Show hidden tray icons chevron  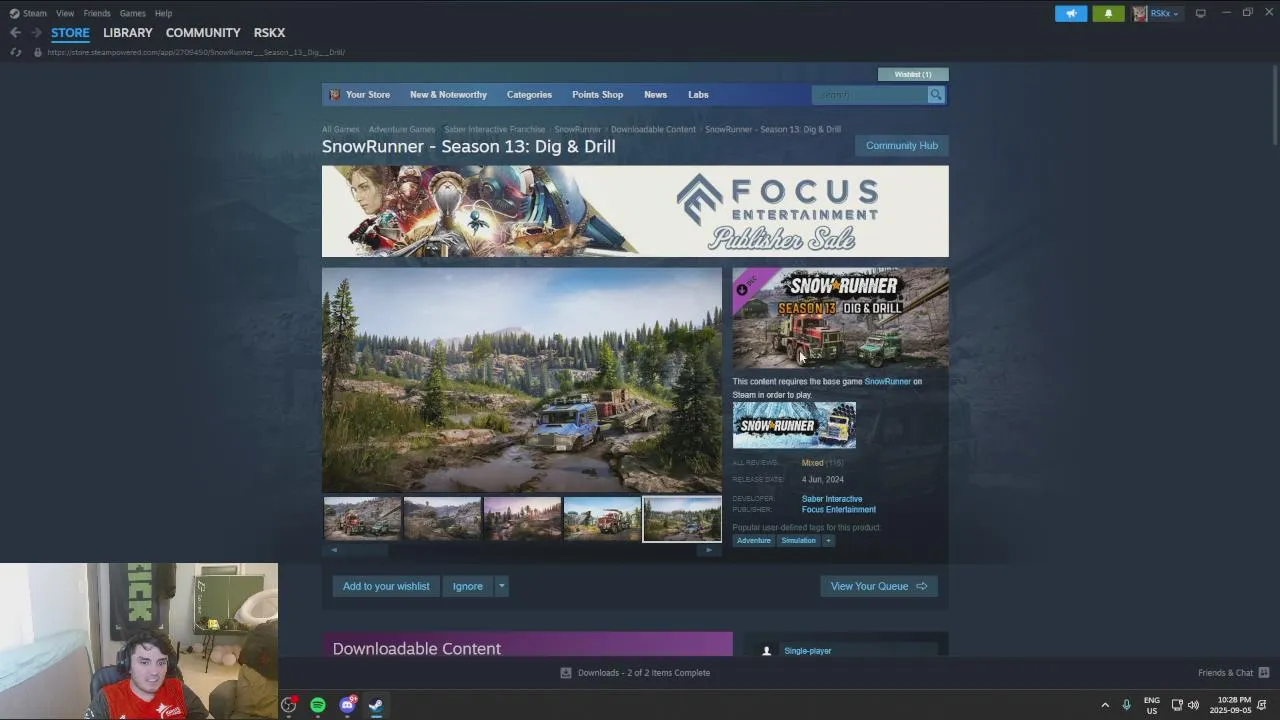pyautogui.click(x=1105, y=705)
